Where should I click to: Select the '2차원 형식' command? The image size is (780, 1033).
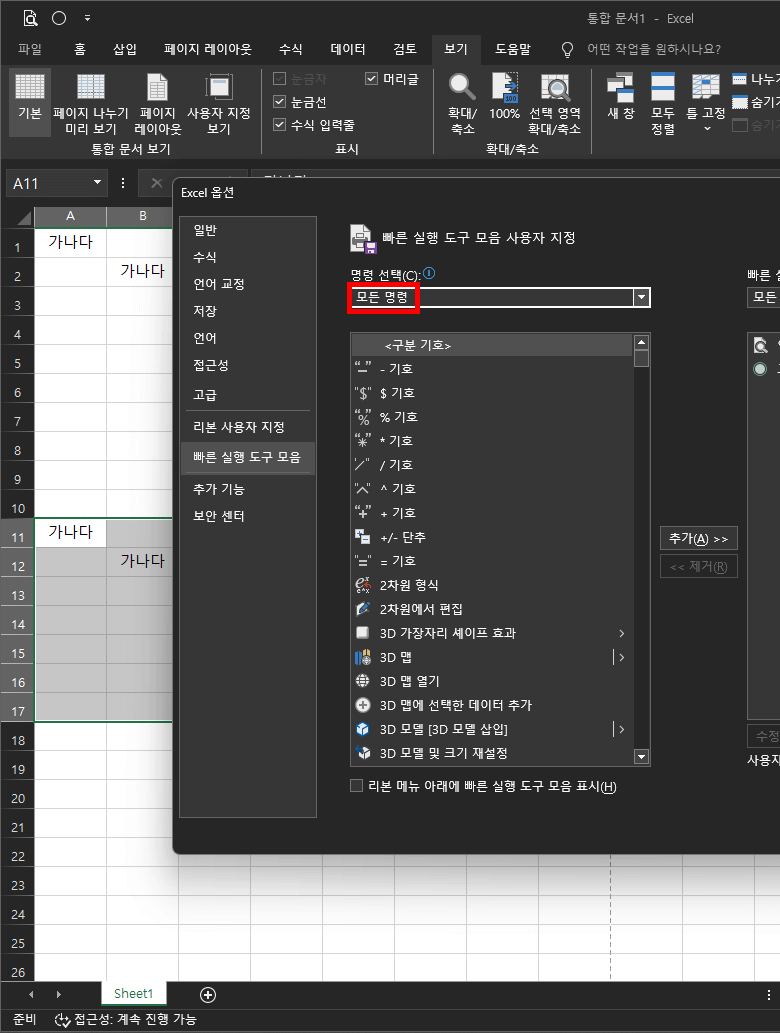(x=492, y=585)
